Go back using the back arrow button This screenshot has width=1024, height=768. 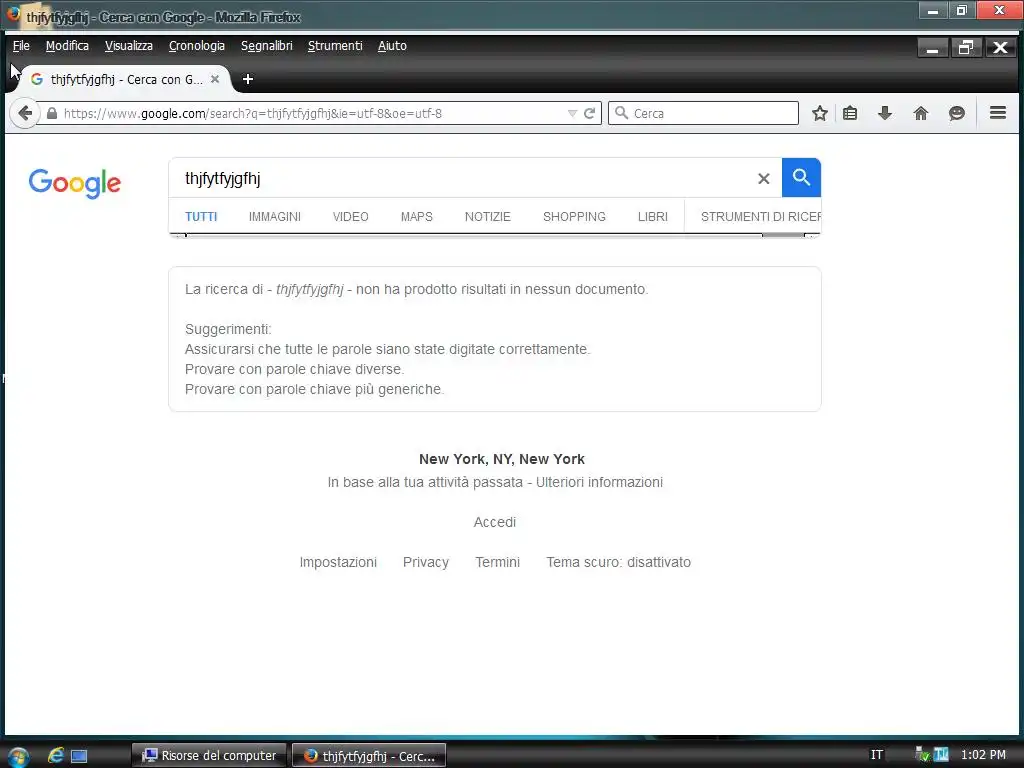pos(25,113)
